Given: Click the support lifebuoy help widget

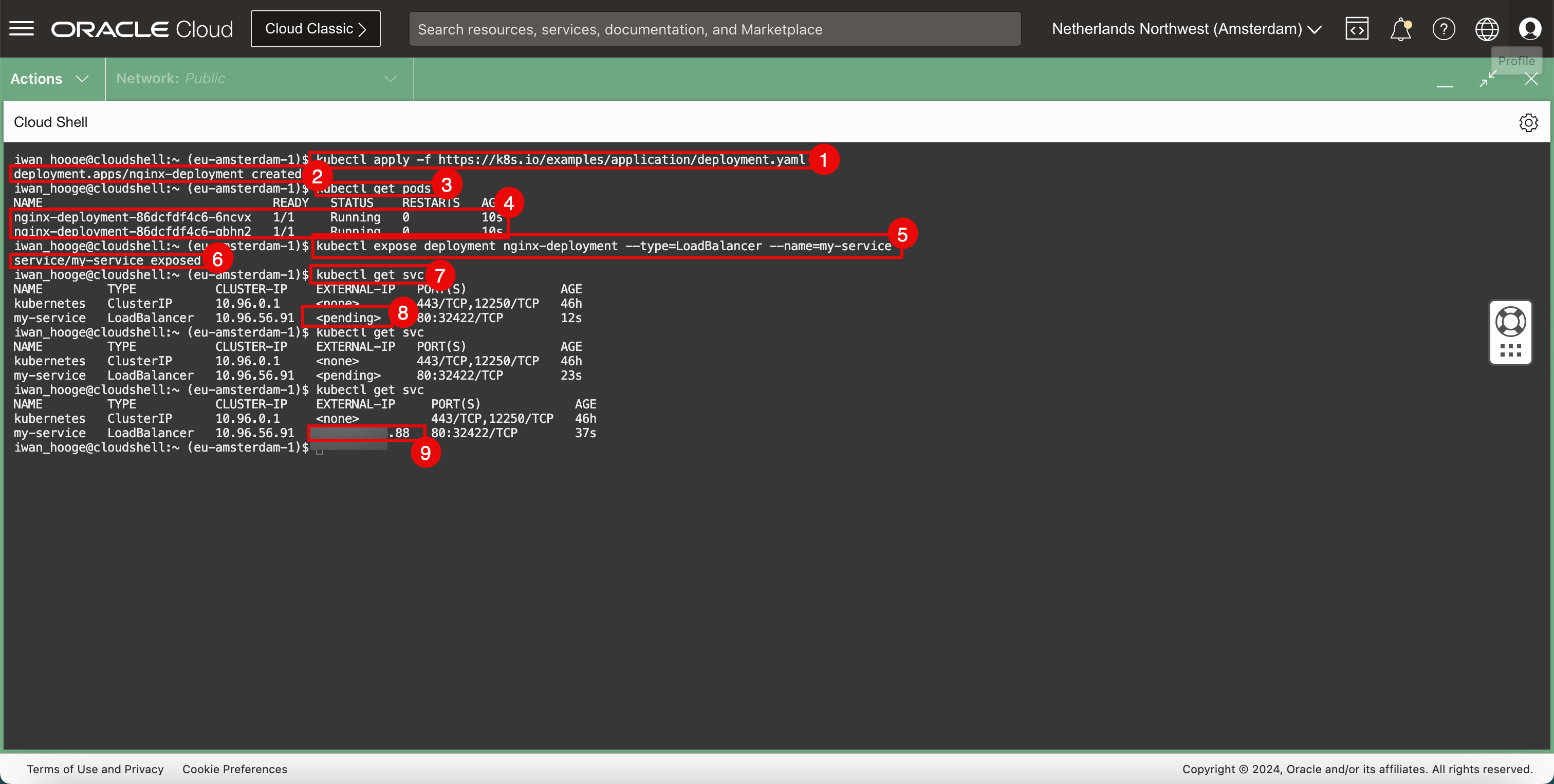Looking at the screenshot, I should pyautogui.click(x=1510, y=322).
